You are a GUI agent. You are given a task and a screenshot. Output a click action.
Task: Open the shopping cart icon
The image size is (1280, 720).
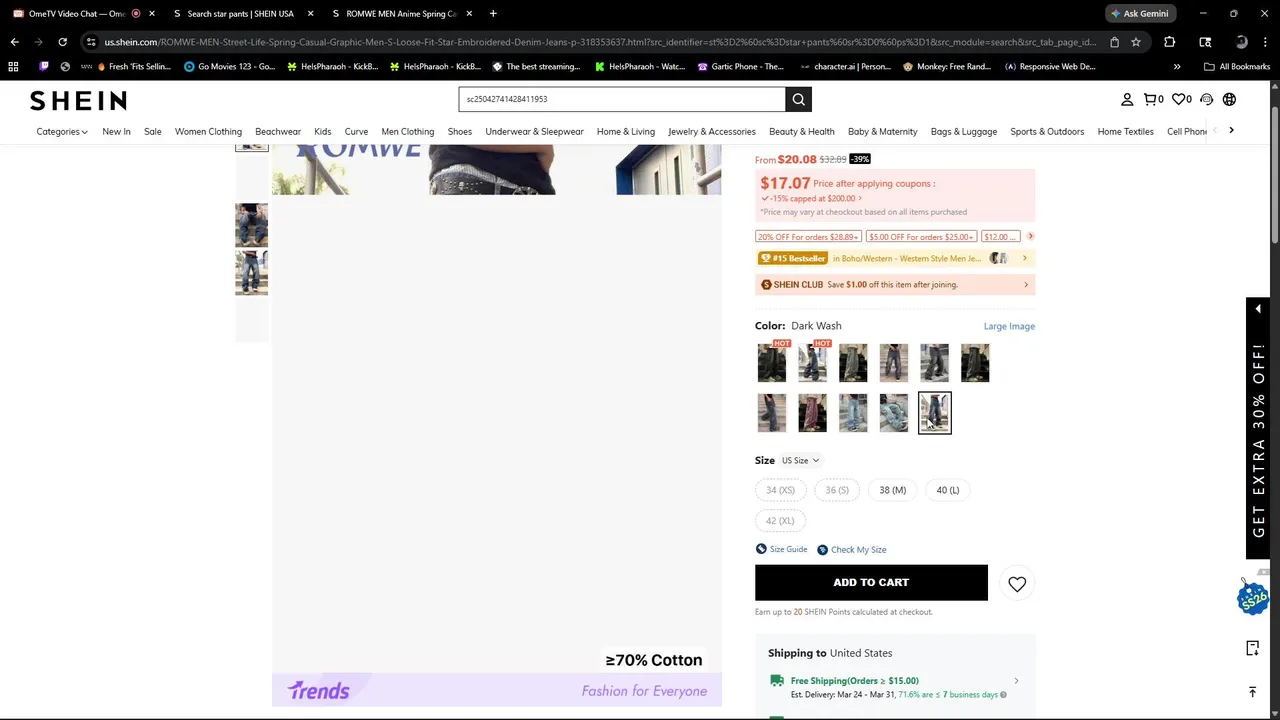1153,99
